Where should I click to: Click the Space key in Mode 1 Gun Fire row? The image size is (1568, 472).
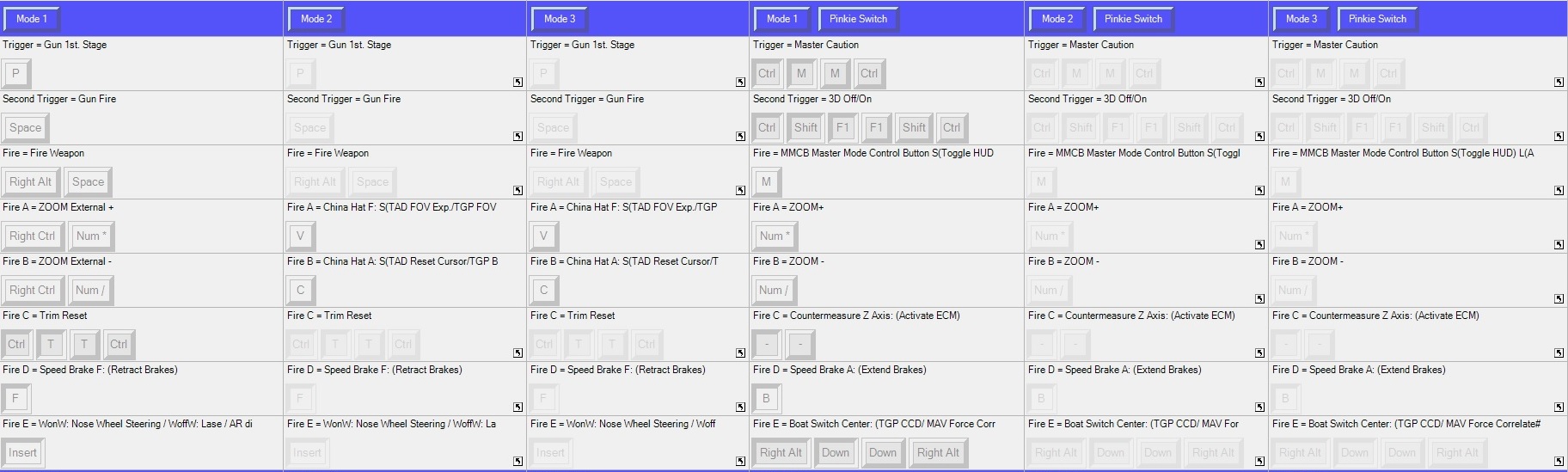(x=25, y=128)
